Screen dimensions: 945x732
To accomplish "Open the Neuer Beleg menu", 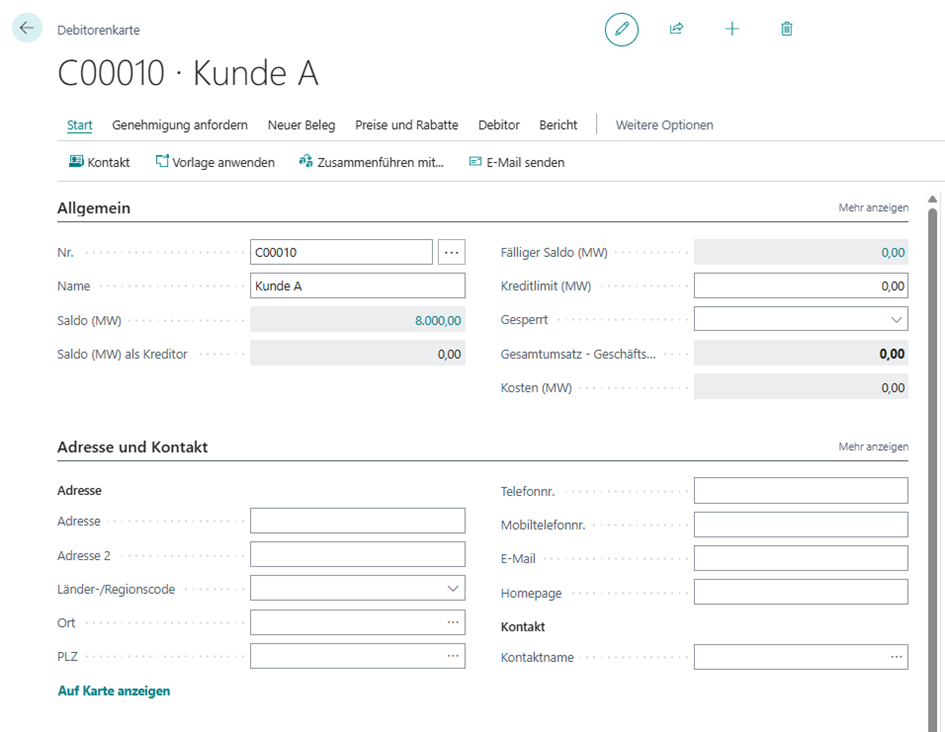I will [x=301, y=125].
